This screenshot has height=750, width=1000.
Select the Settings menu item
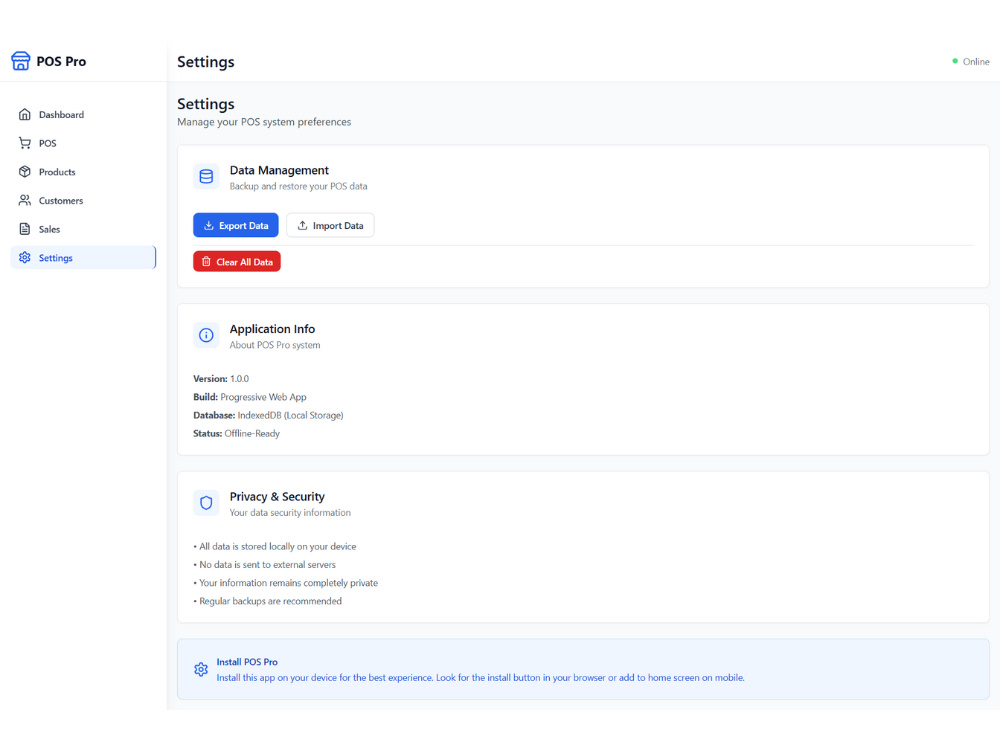point(83,258)
